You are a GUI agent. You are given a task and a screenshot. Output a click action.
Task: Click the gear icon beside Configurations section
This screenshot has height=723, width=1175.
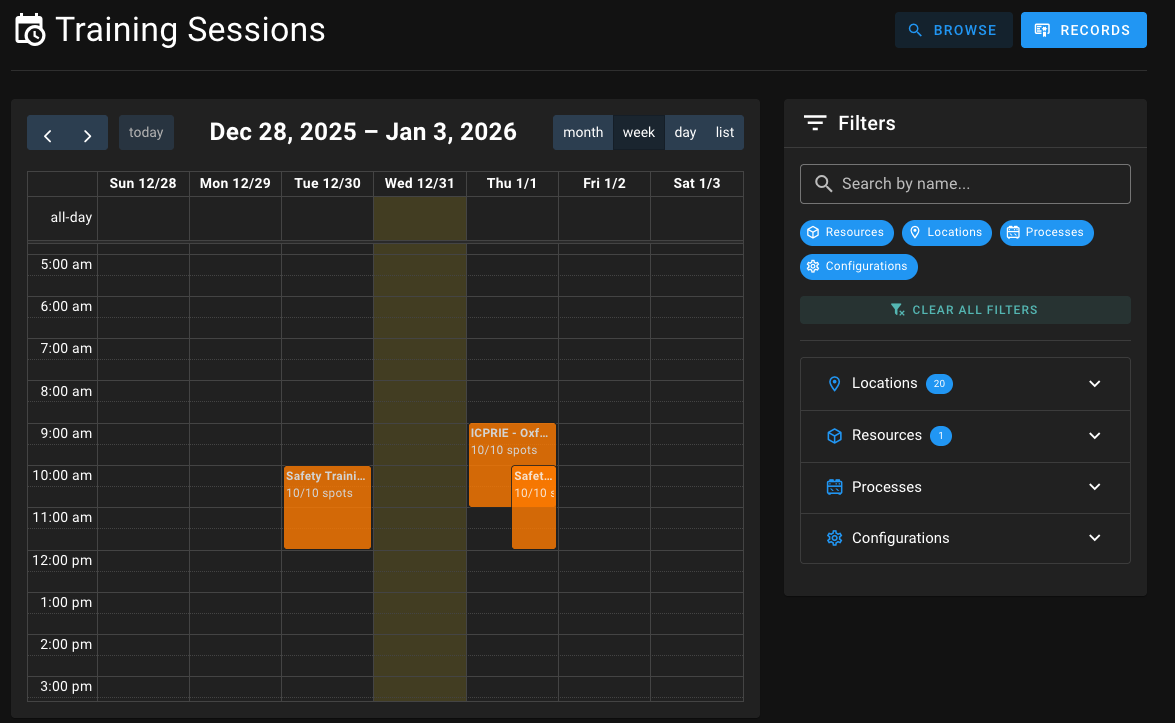(834, 538)
